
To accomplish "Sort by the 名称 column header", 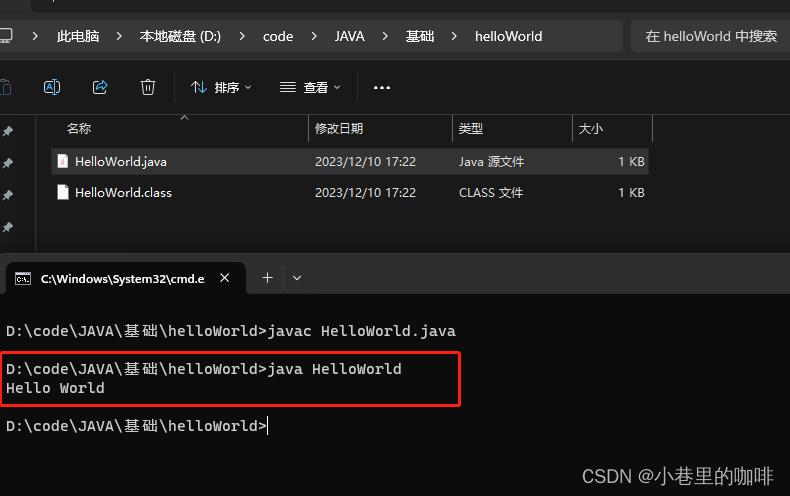I will [x=79, y=129].
